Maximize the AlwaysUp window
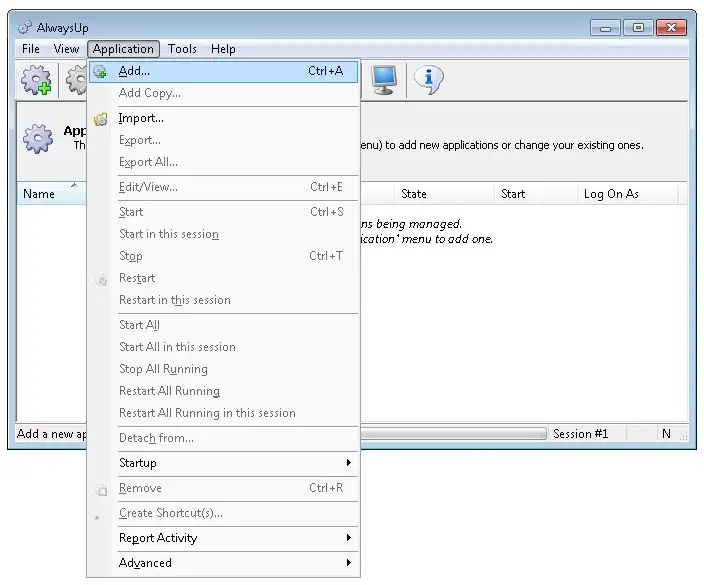The width and height of the screenshot is (704, 585). pyautogui.click(x=638, y=28)
